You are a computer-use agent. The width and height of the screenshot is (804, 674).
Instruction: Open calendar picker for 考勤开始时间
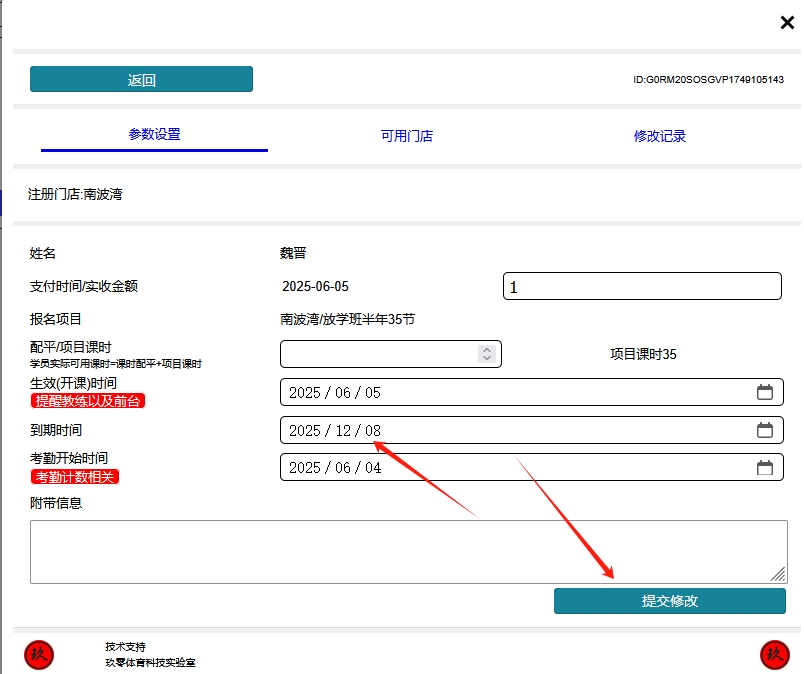(x=765, y=467)
